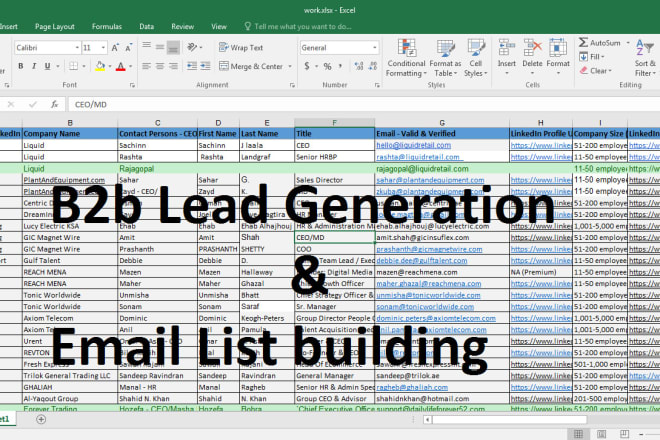Click Merge & Center button
Screen dimensions: 660x440
pos(251,66)
